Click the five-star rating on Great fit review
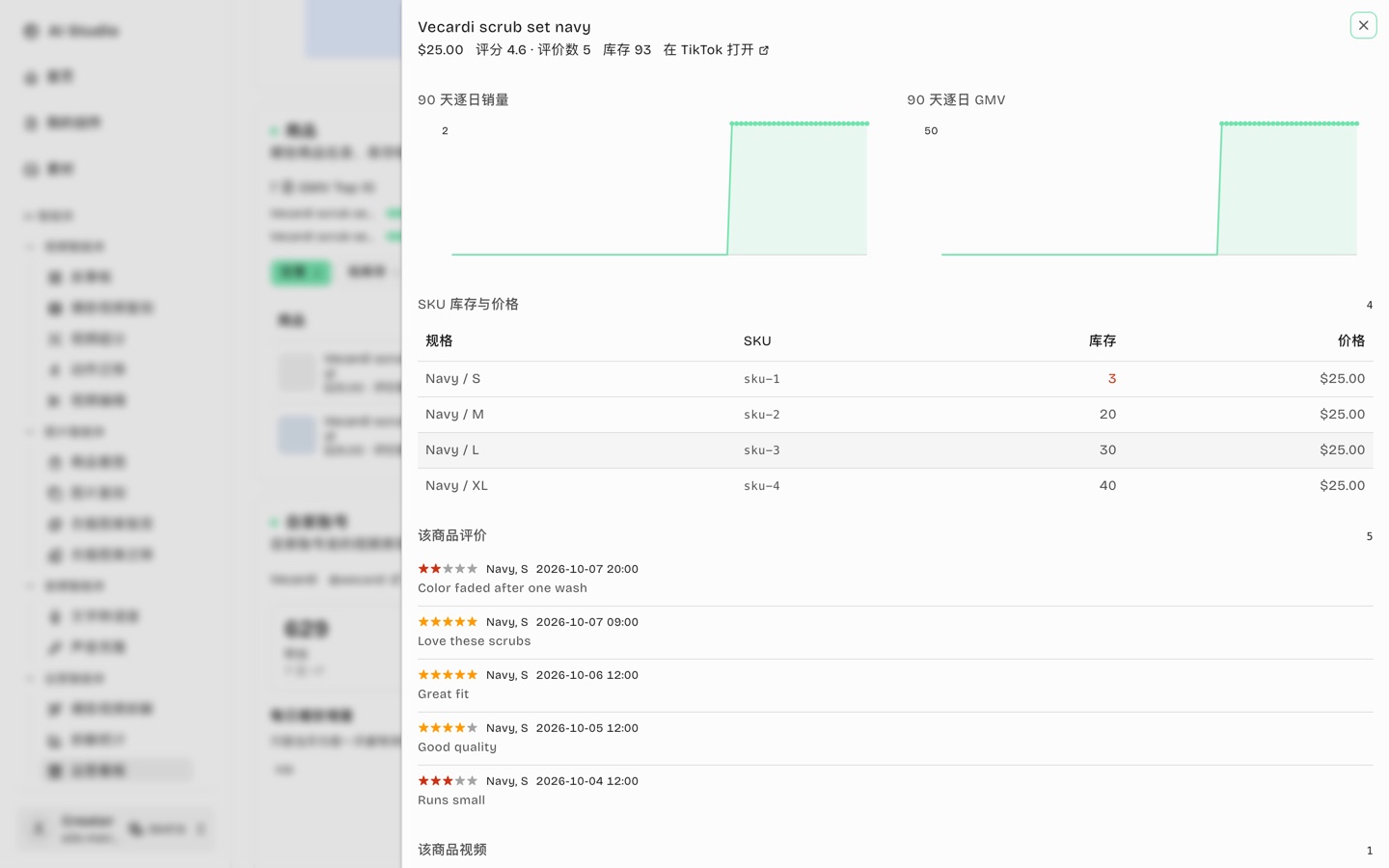This screenshot has height=868, width=1389. point(448,675)
